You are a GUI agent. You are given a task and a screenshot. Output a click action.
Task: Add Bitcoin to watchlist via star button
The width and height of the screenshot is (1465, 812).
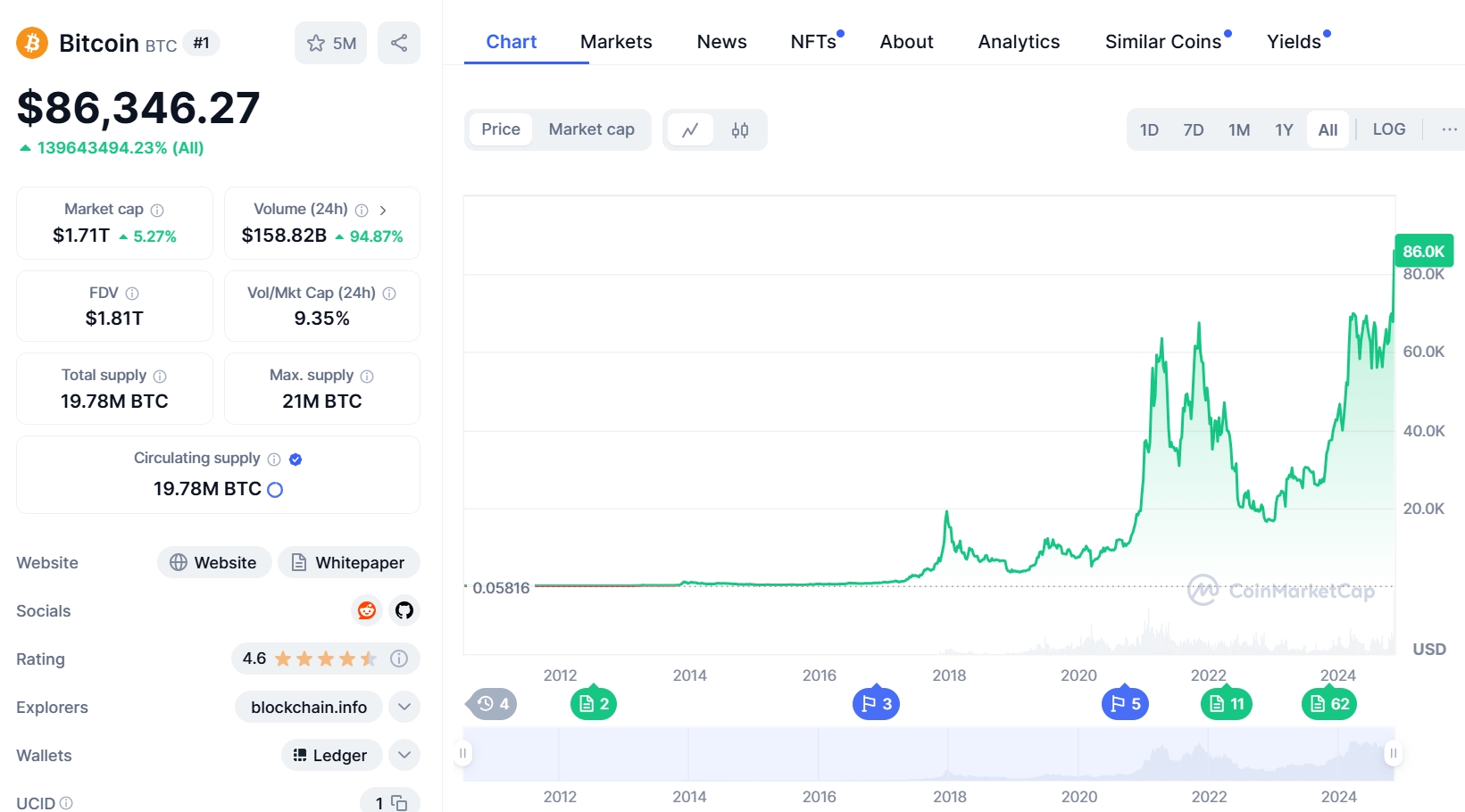click(330, 43)
